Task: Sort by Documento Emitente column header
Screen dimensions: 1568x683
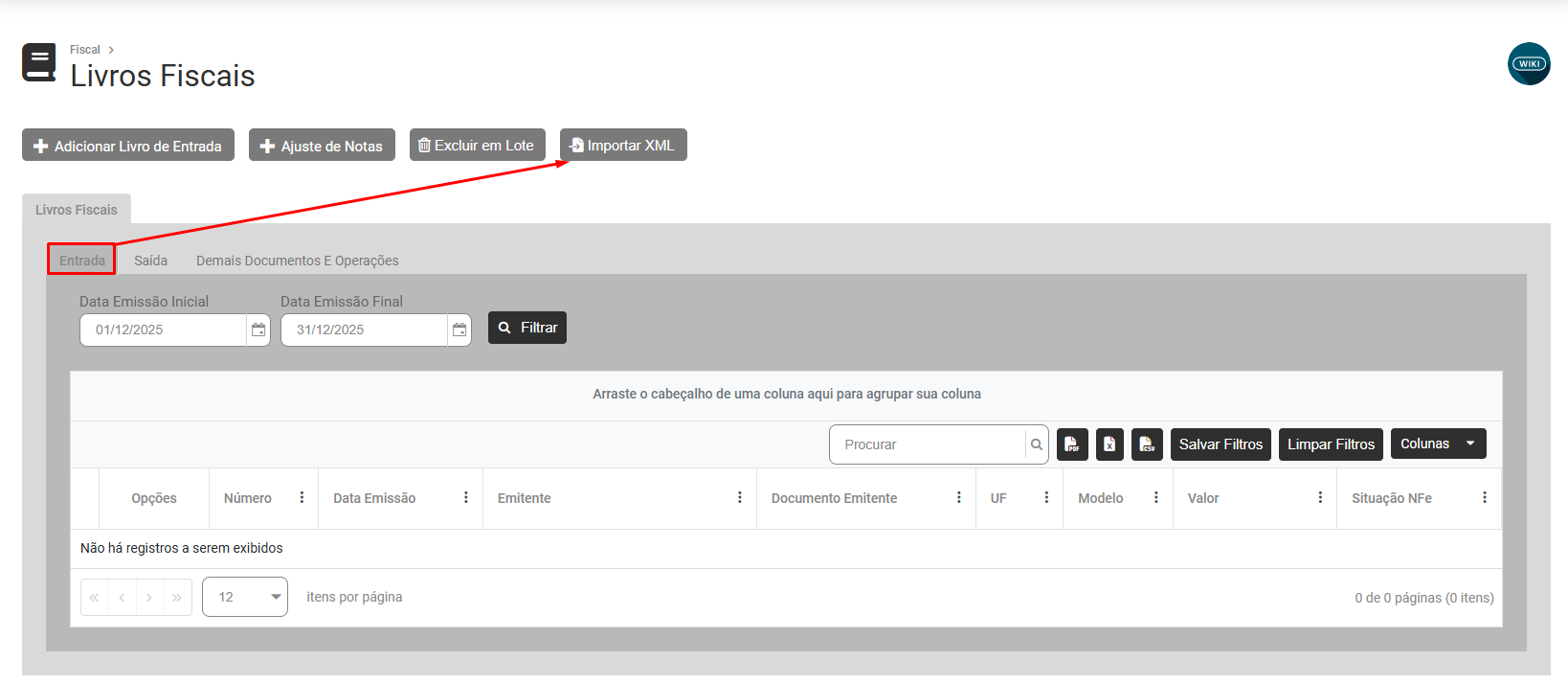Action: coord(835,498)
